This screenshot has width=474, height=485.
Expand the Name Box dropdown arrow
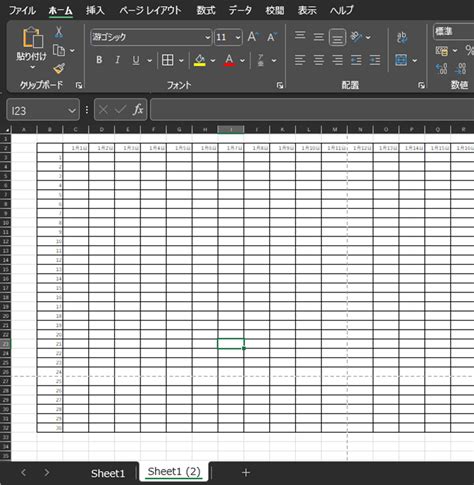point(72,110)
